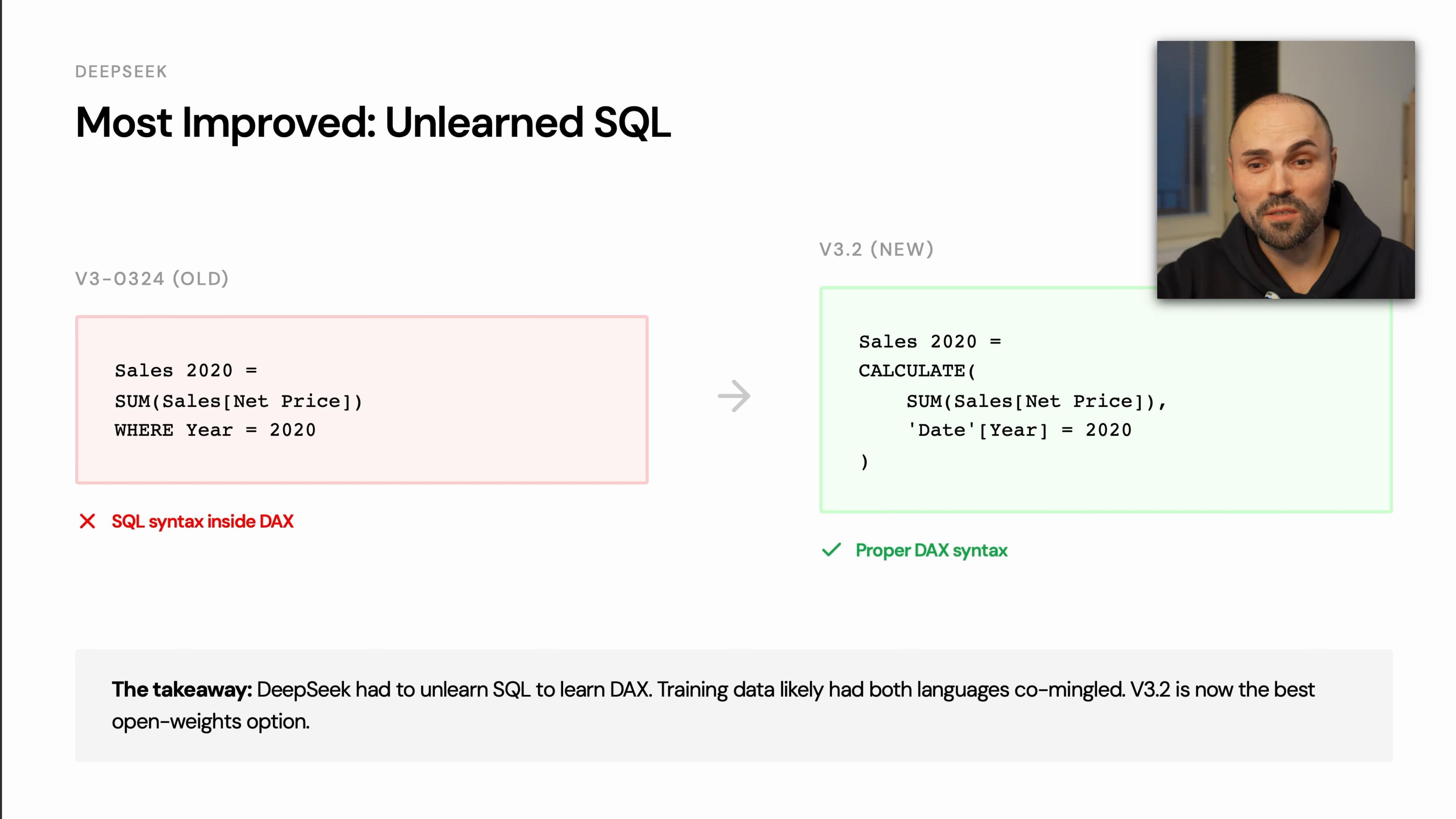Click "open-weights option." in the takeaway box
The height and width of the screenshot is (819, 1456).
point(210,722)
